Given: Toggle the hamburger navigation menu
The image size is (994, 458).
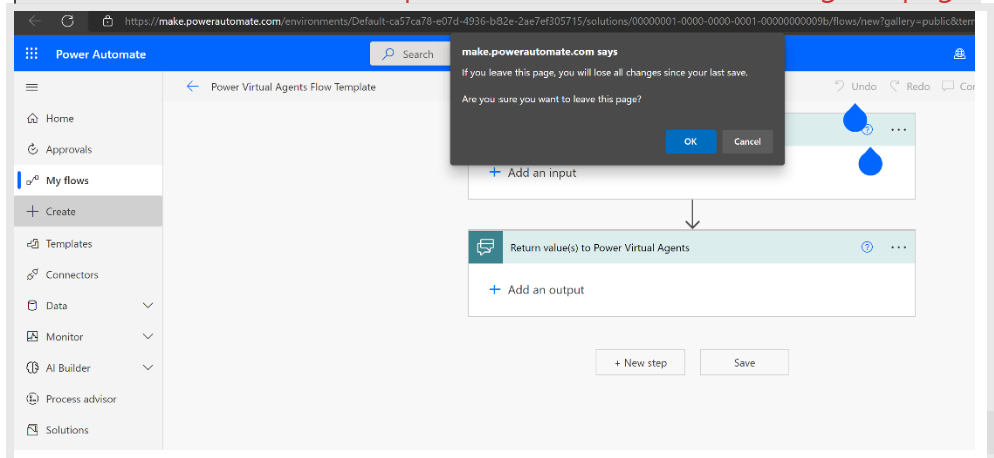Looking at the screenshot, I should click(32, 88).
